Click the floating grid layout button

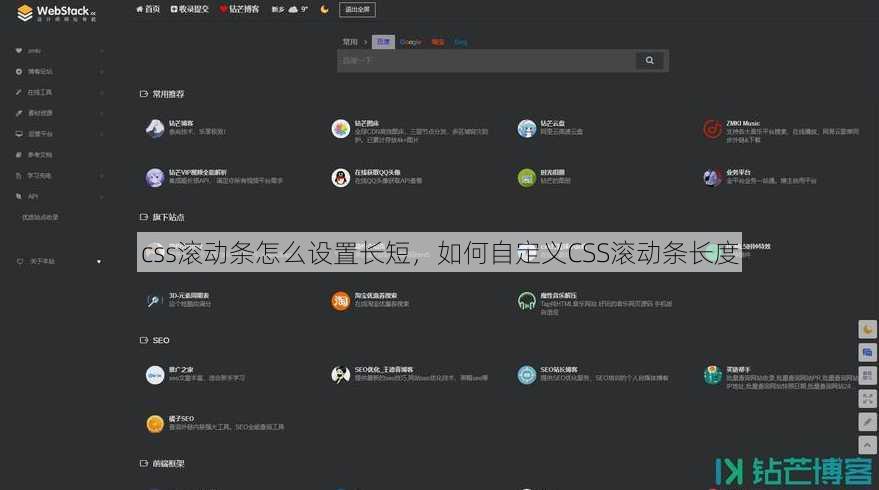tap(867, 376)
